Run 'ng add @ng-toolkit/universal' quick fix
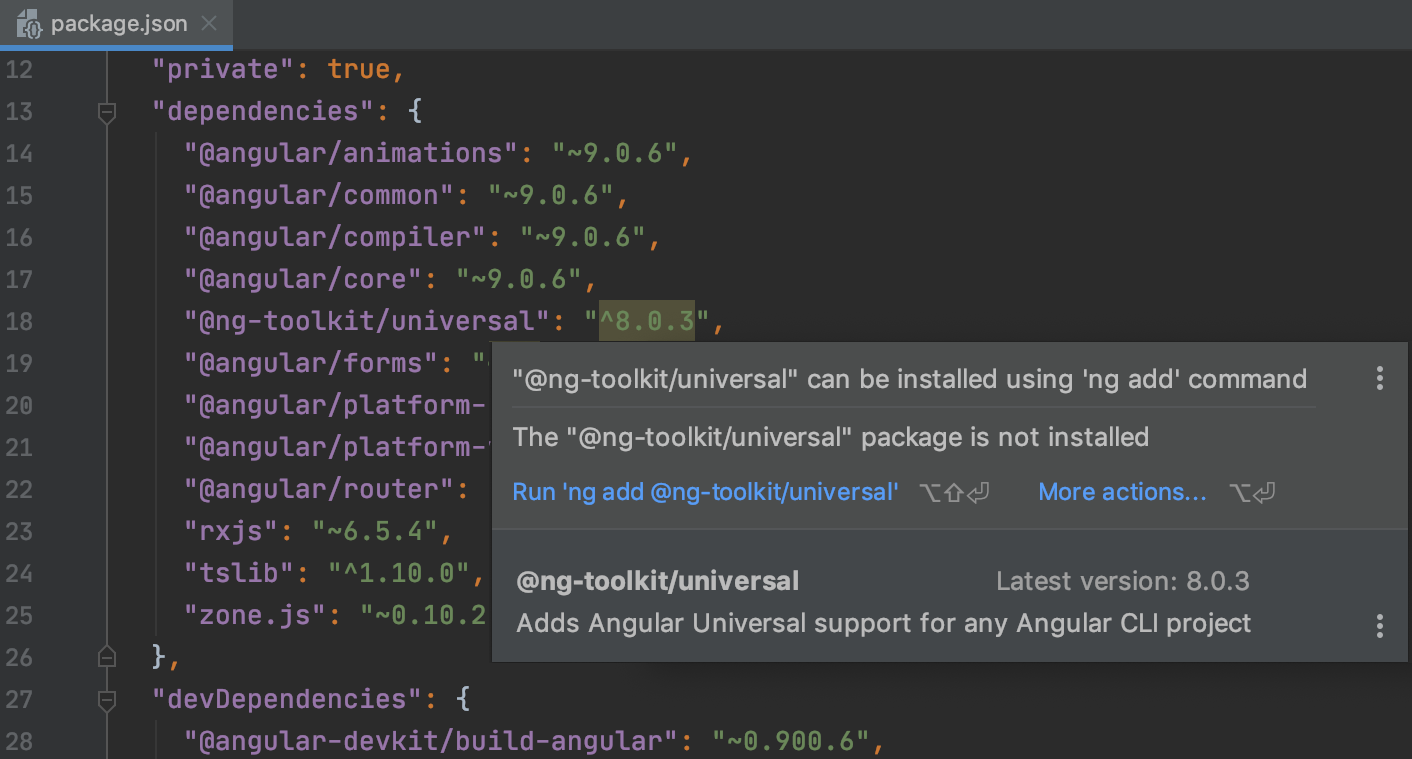The image size is (1412, 759). 705,492
